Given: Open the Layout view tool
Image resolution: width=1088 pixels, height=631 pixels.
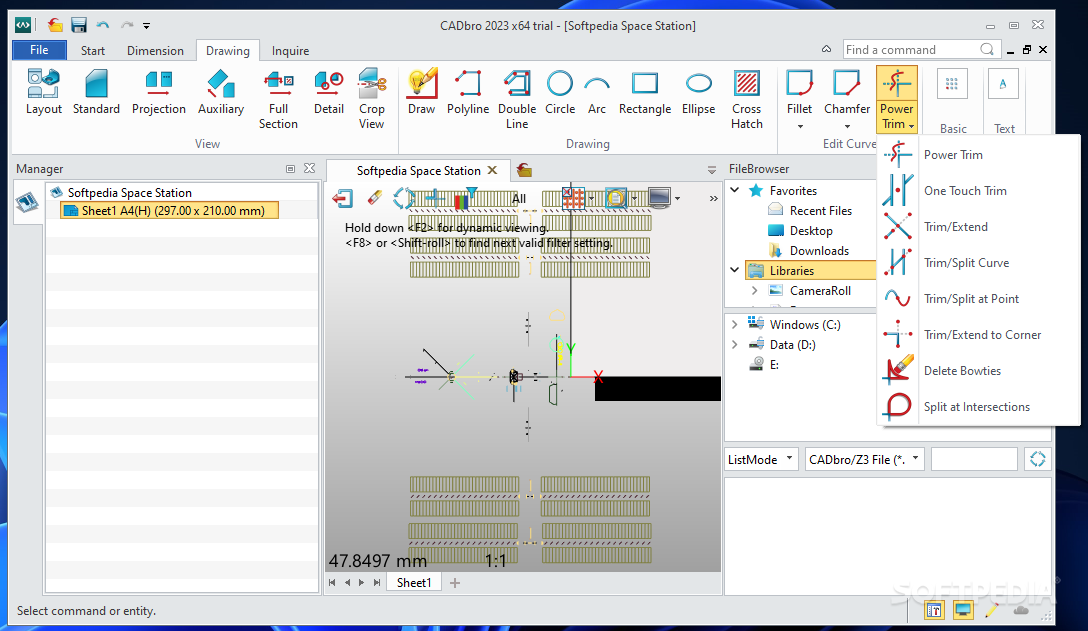Looking at the screenshot, I should [x=44, y=92].
